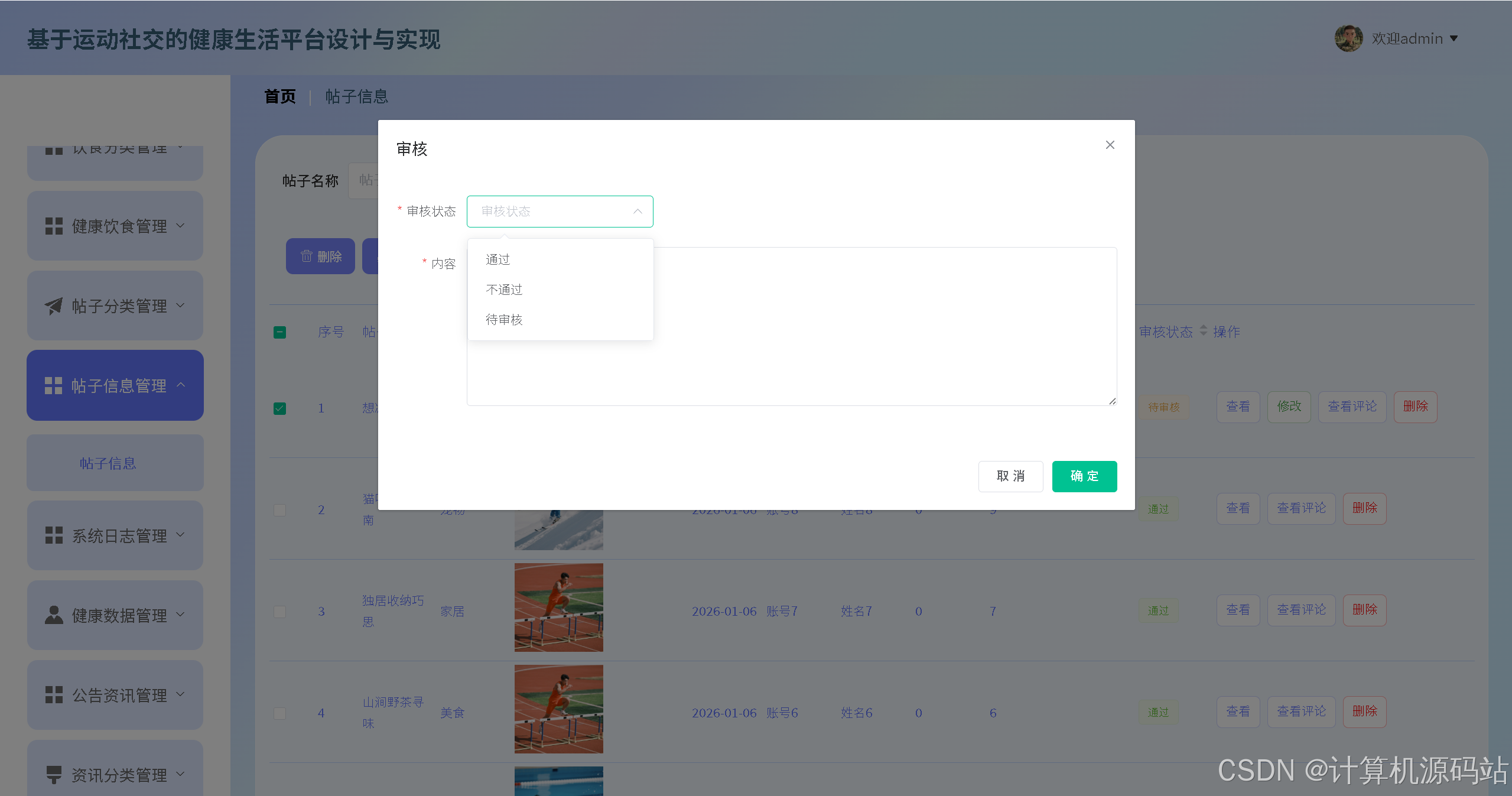
Task: Click the 系统日志管理 grid icon
Action: [54, 535]
